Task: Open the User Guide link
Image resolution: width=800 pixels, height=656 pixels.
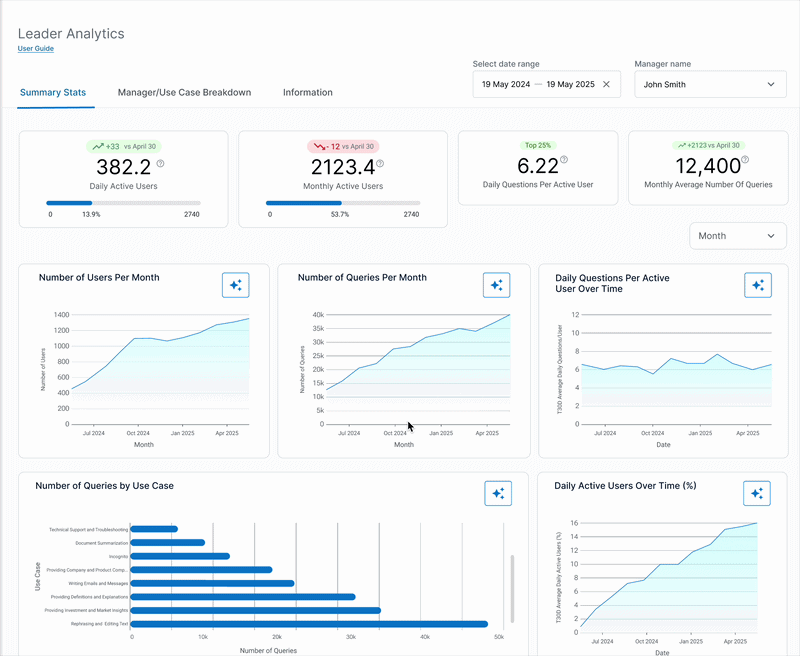Action: click(x=36, y=48)
